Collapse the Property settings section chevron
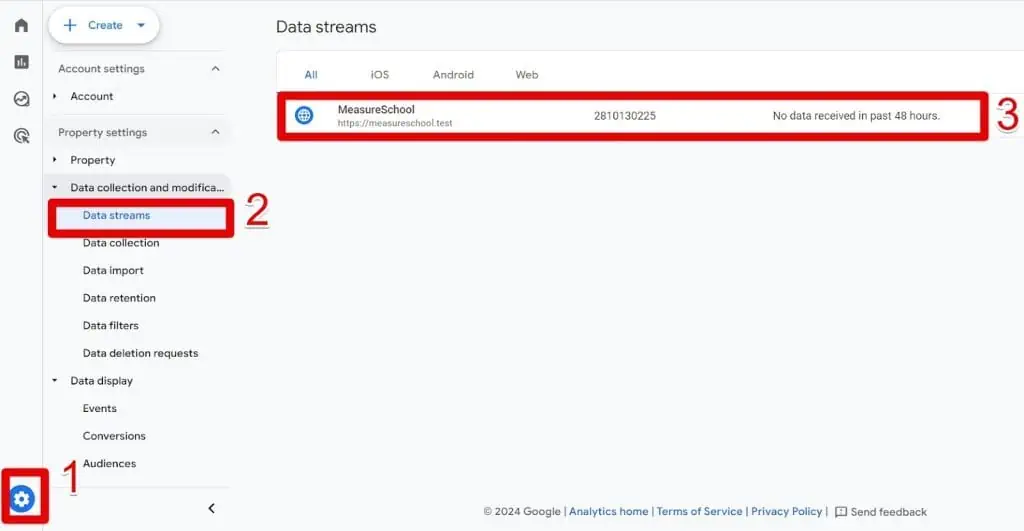This screenshot has height=531, width=1024. tap(216, 132)
